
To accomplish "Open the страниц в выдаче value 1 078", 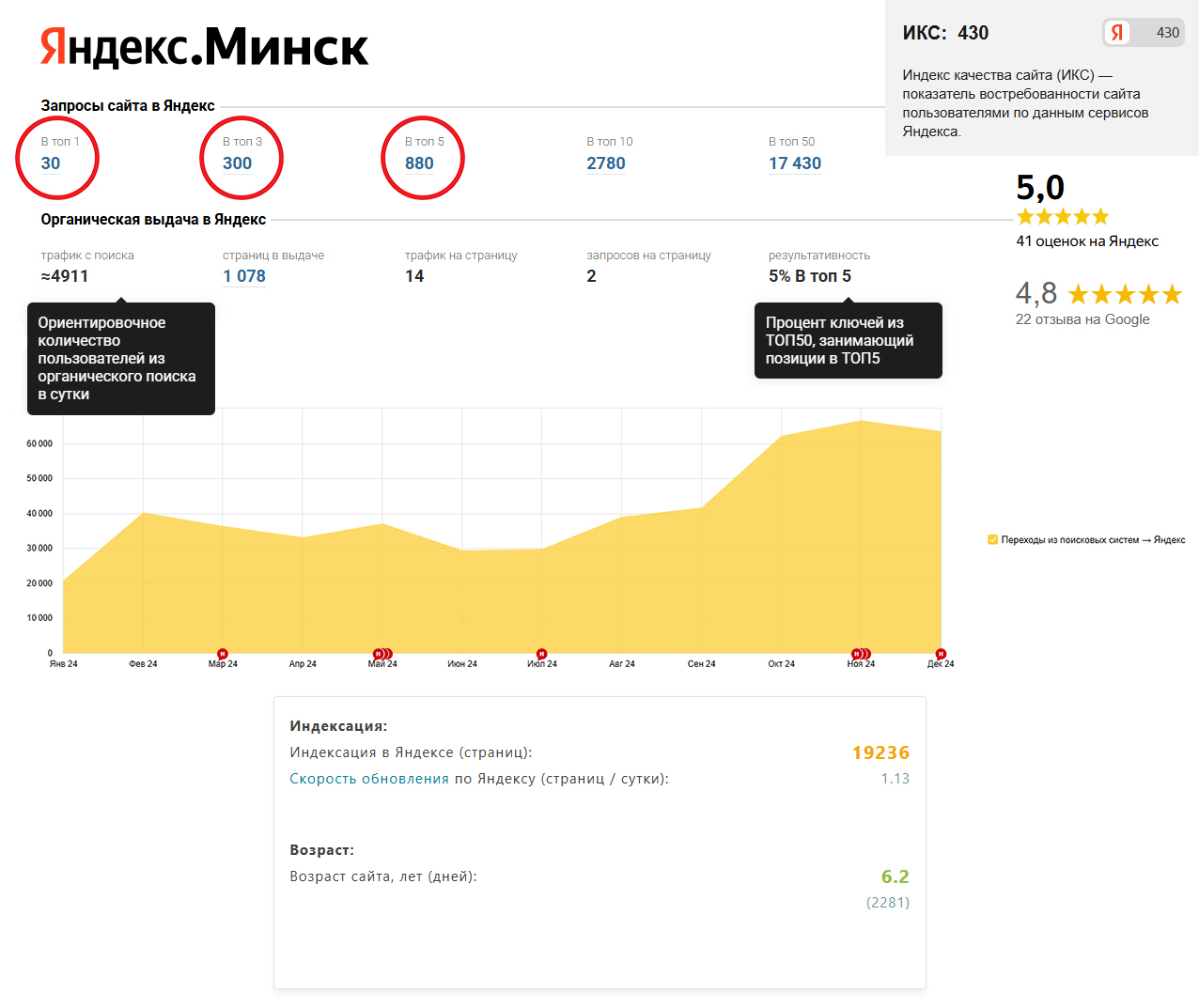I will pyautogui.click(x=244, y=276).
